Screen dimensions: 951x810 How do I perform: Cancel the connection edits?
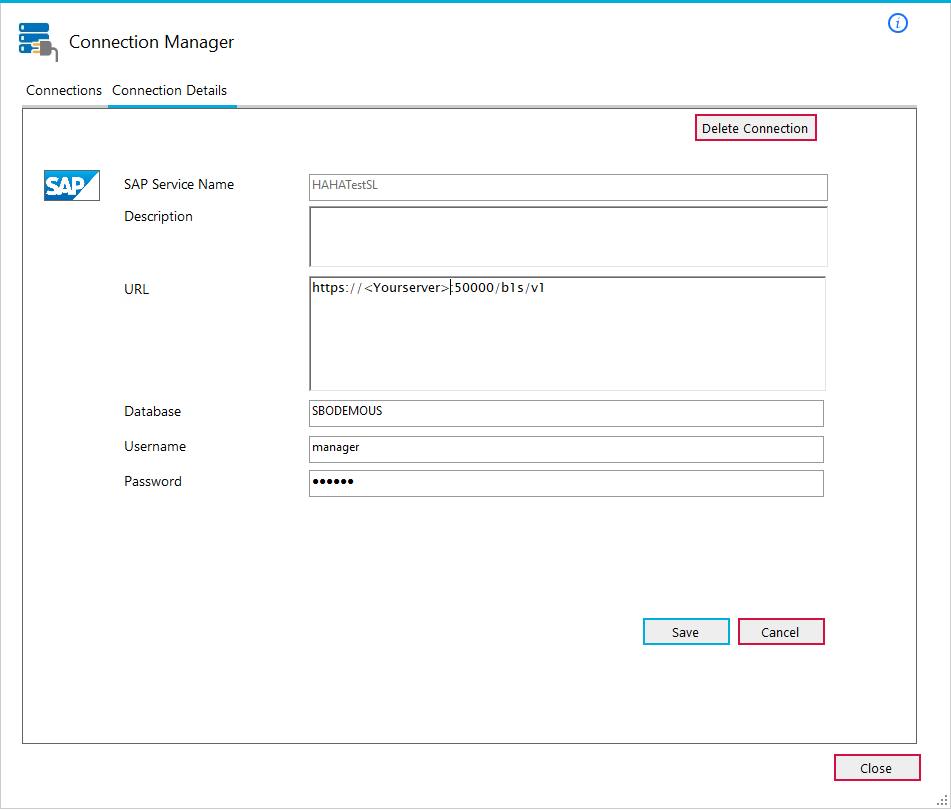781,632
